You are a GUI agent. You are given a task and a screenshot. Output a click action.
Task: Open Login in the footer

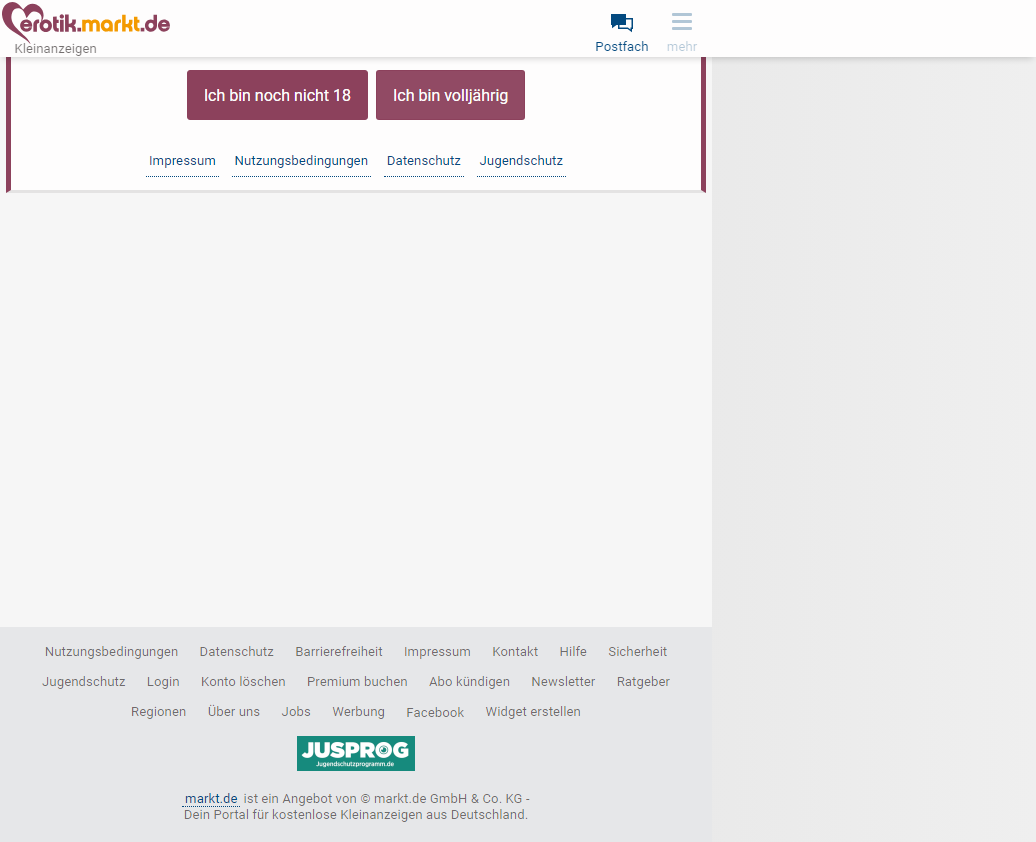163,681
